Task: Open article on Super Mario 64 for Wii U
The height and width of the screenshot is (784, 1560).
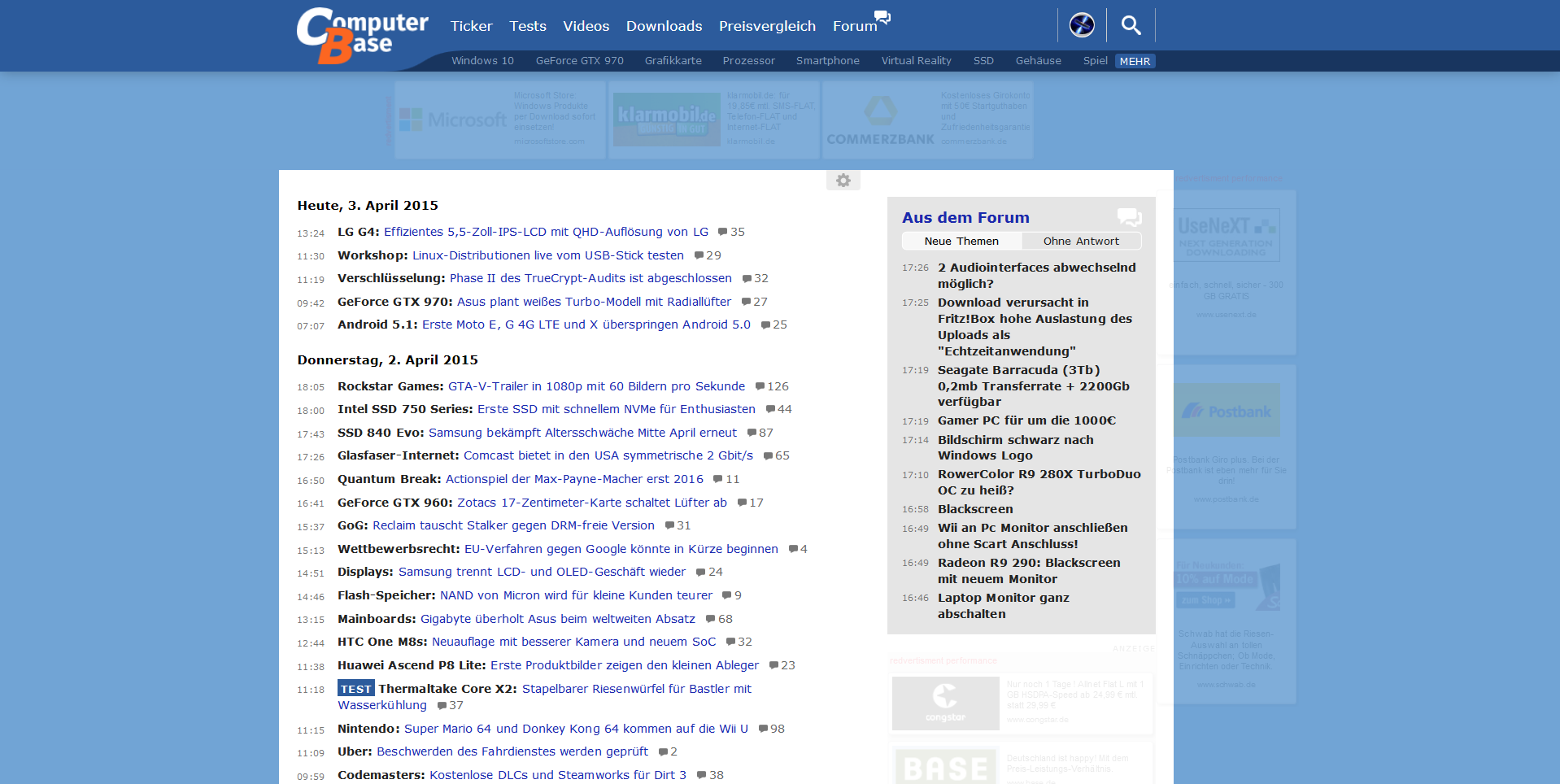Action: (576, 729)
